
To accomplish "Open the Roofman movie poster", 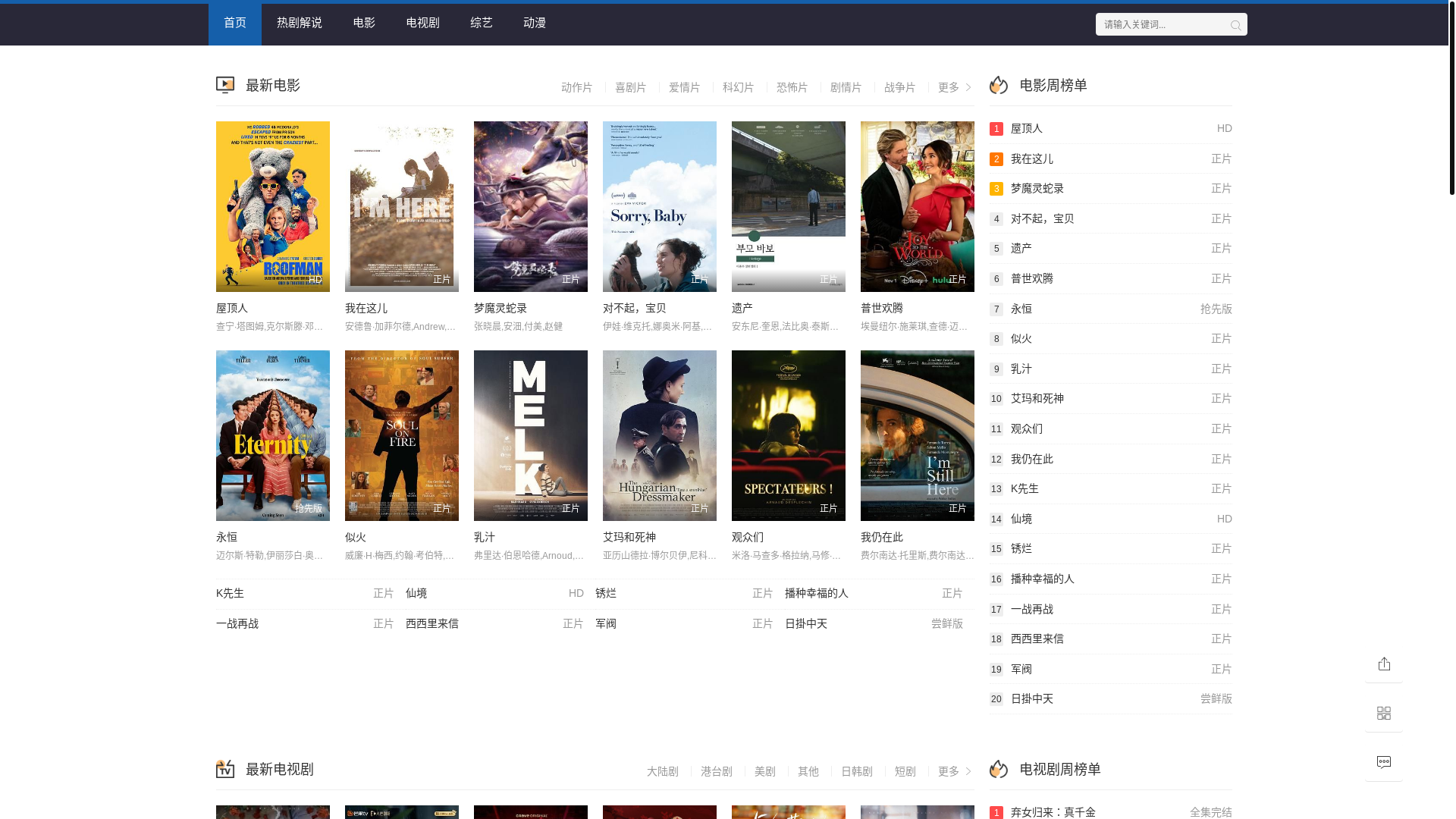I will (x=273, y=206).
